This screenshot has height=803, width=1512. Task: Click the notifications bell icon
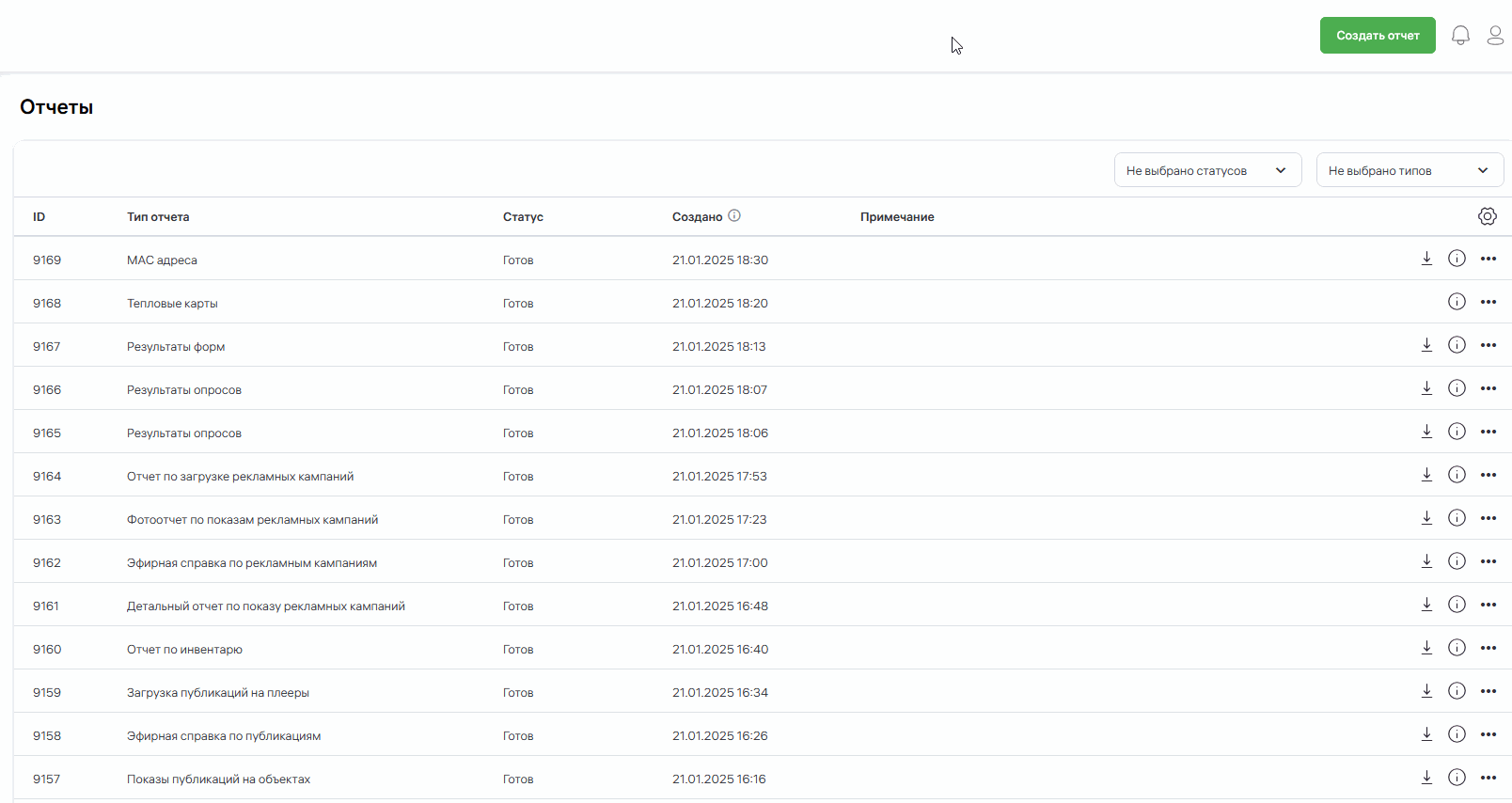1460,36
